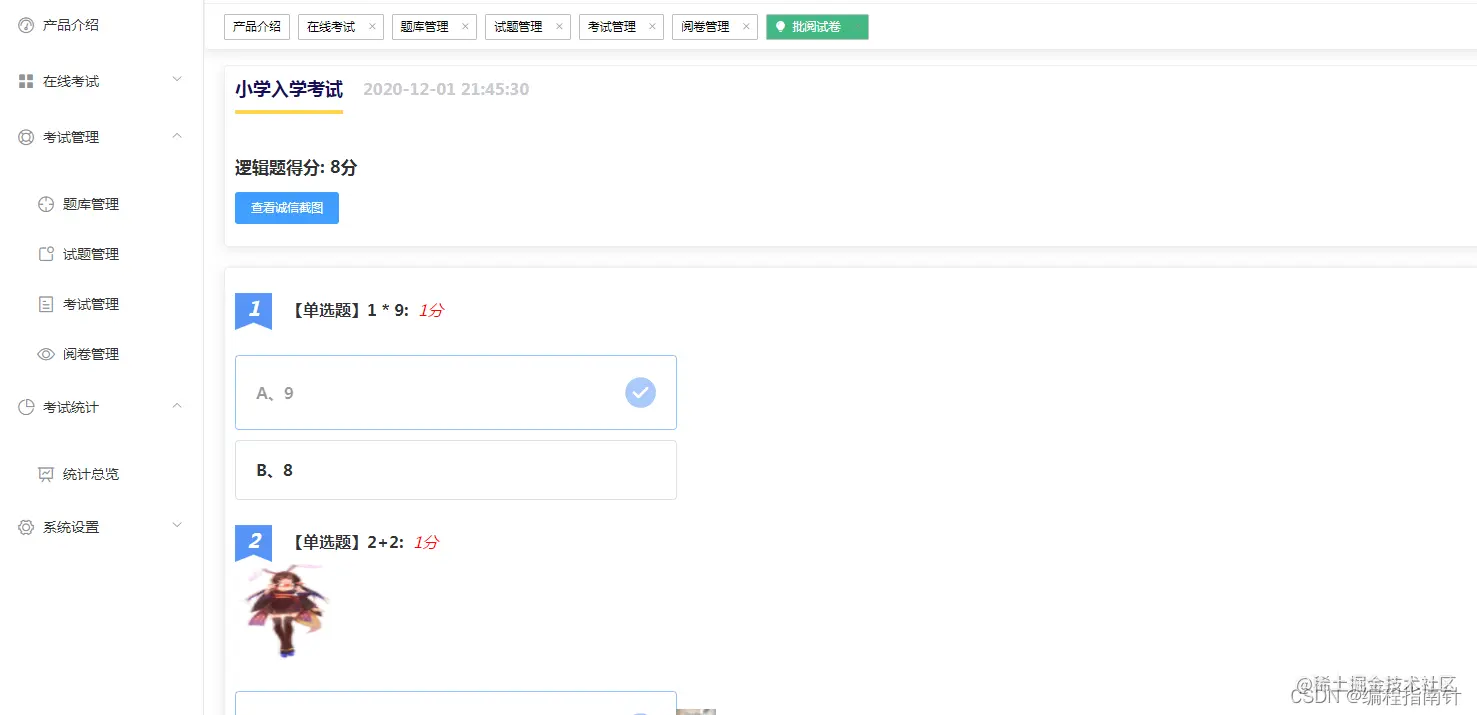The width and height of the screenshot is (1477, 715).
Task: Close the 阅卷管理 tab
Action: 746,27
